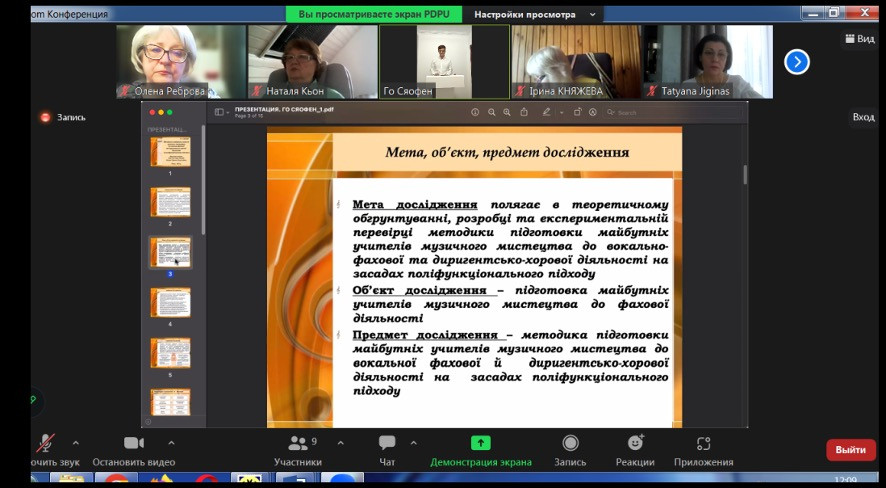
Task: Open page 5 thumbnail in sidebar
Action: 170,353
